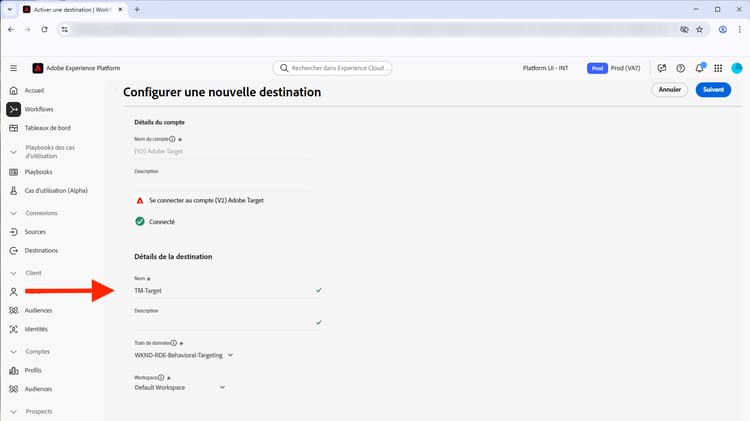This screenshot has width=750, height=421.
Task: Open the feedback chat icon in header
Action: [x=662, y=68]
